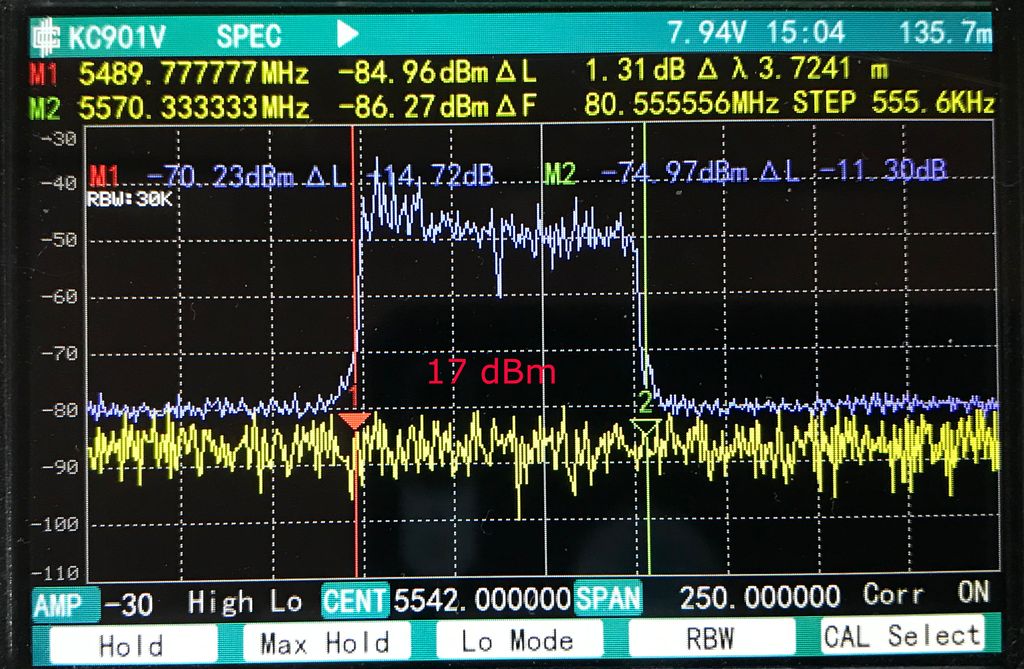Select the AMP field label
Image resolution: width=1024 pixels, height=669 pixels.
[58, 603]
